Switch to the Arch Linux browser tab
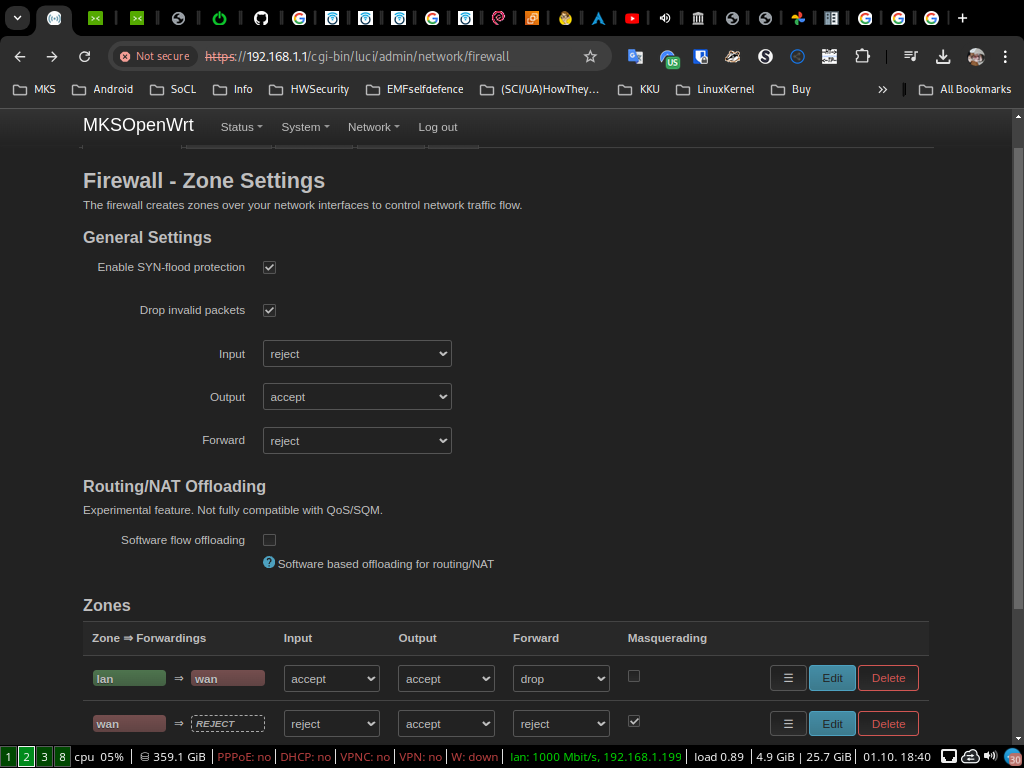This screenshot has width=1024, height=768. [x=598, y=18]
